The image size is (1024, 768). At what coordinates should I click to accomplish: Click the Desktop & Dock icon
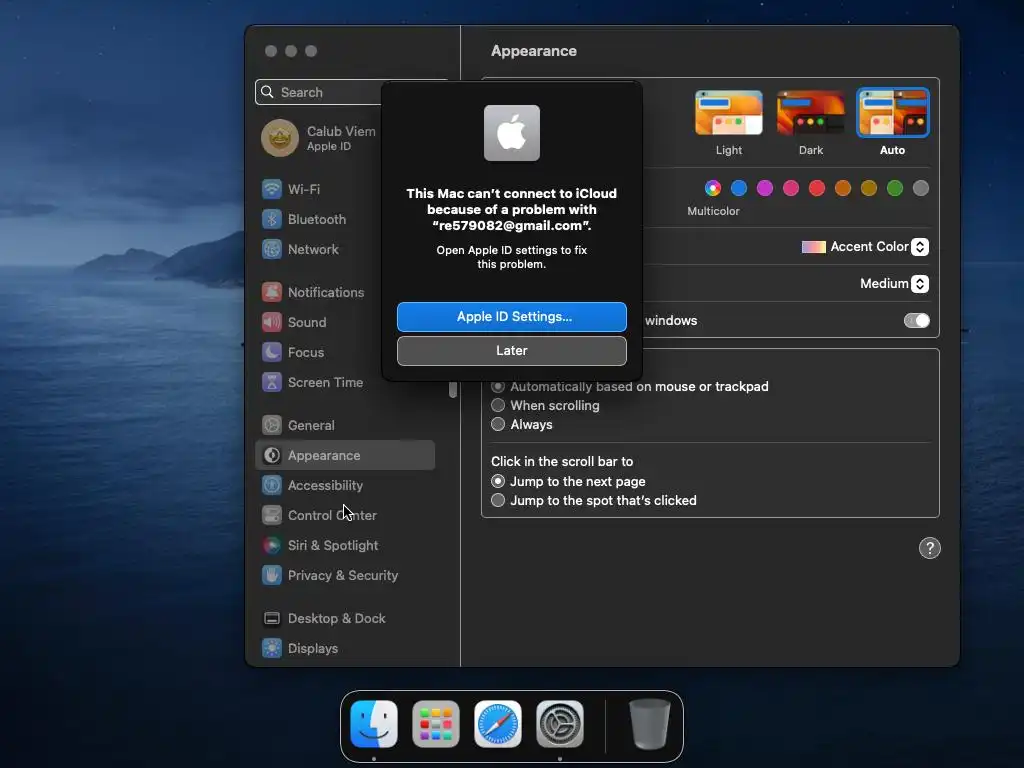[x=272, y=619]
